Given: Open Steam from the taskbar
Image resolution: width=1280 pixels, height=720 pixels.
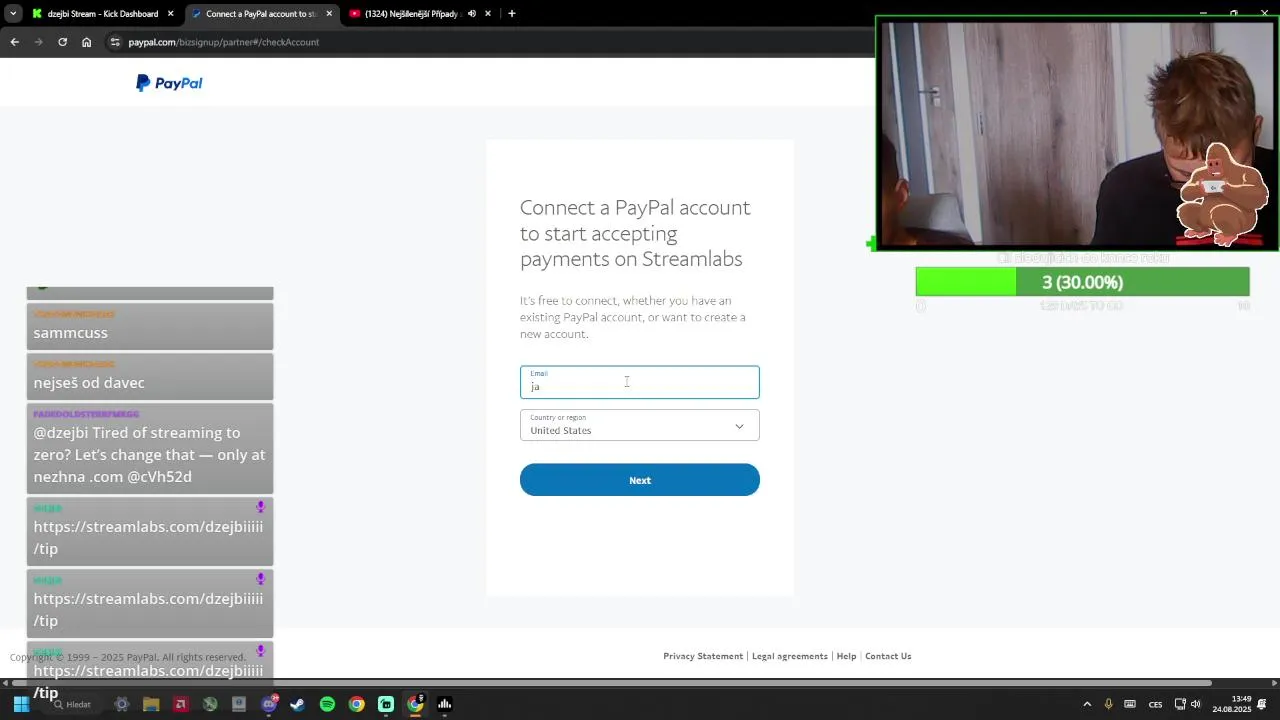Looking at the screenshot, I should 297,704.
